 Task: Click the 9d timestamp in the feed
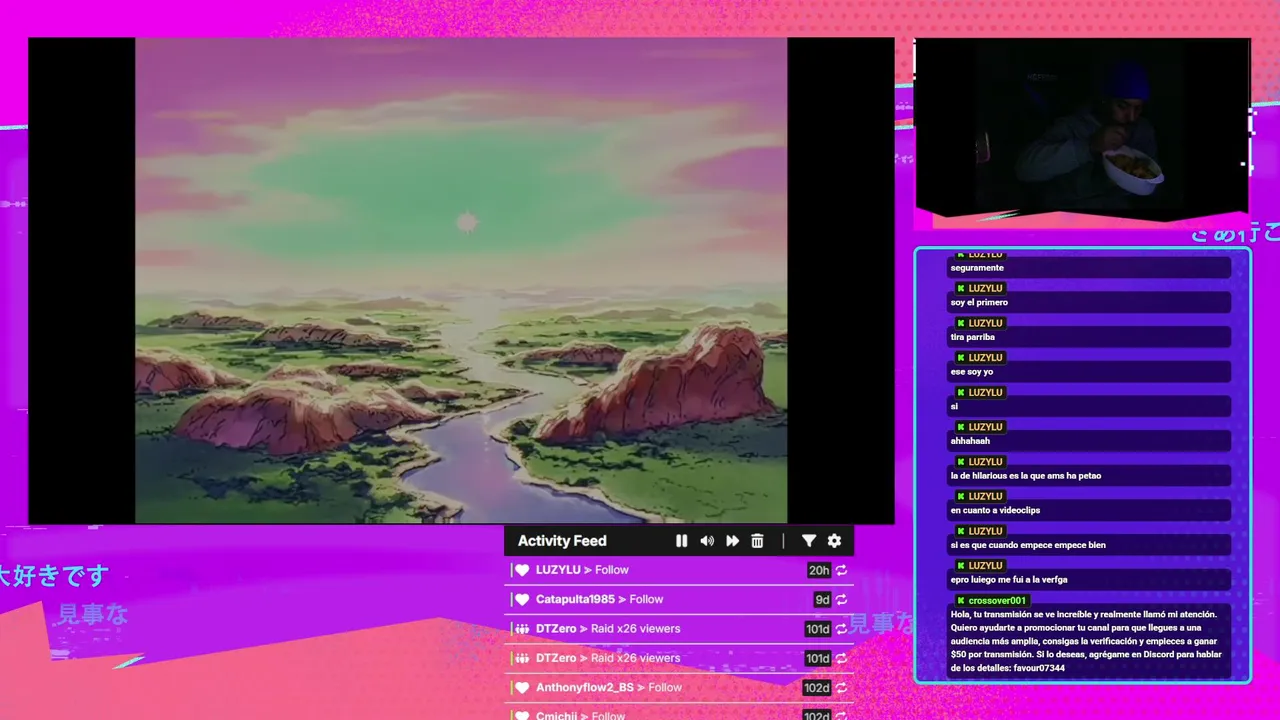(x=822, y=599)
